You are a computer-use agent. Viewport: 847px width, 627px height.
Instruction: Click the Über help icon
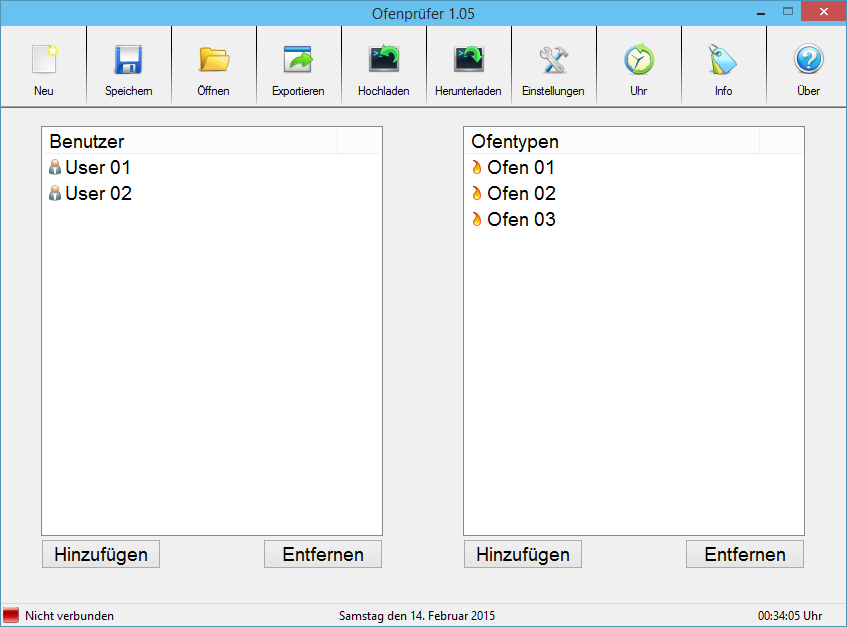[808, 60]
